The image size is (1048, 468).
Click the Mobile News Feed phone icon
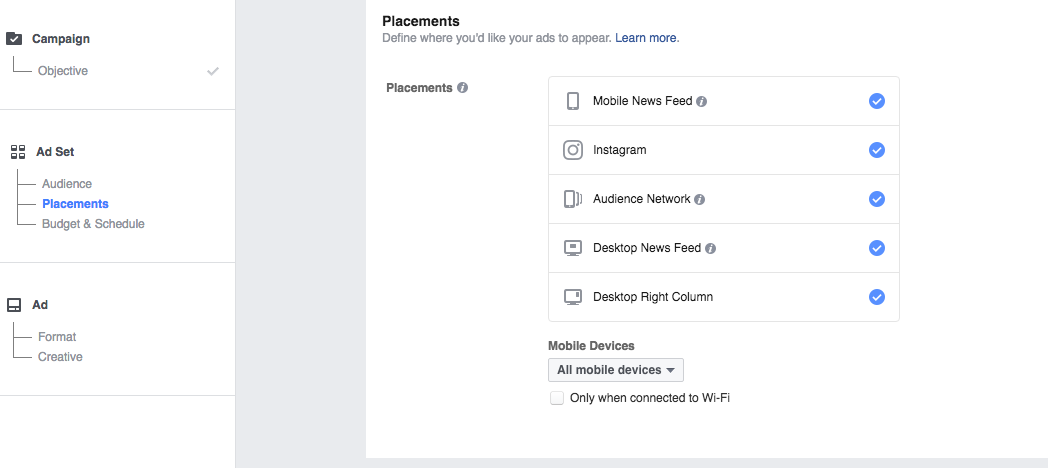pos(573,101)
